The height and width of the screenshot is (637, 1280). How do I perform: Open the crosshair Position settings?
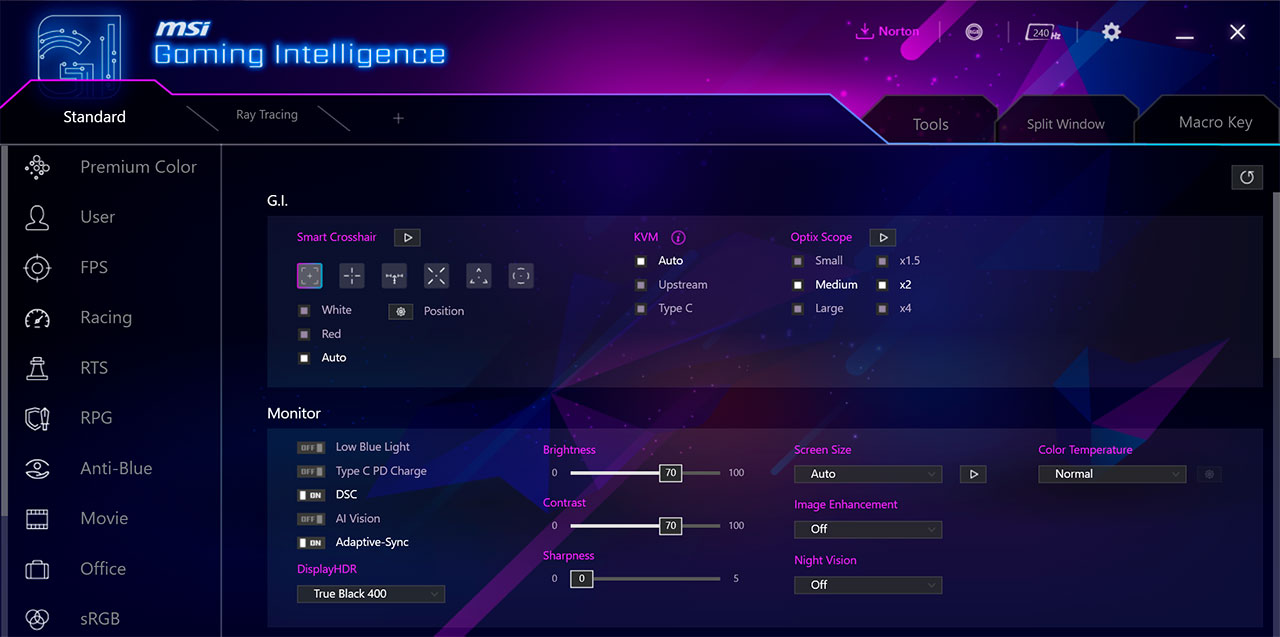tap(401, 311)
